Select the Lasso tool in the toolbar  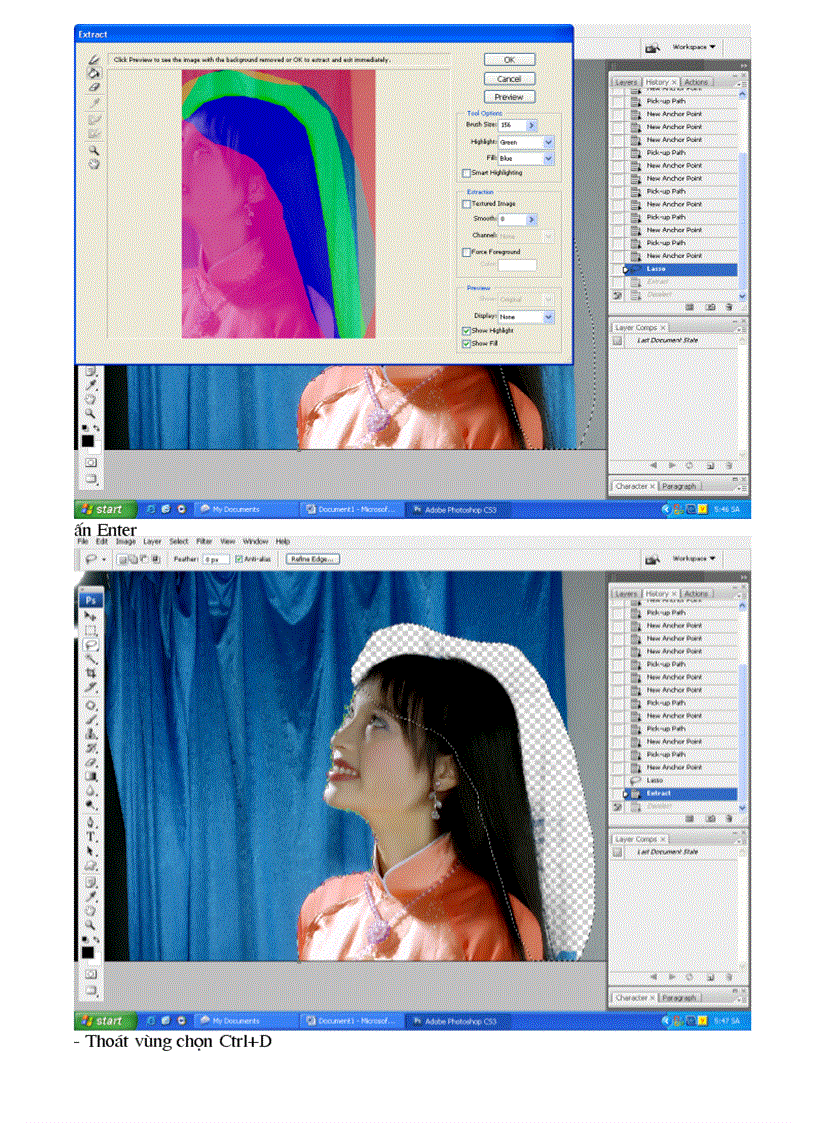coord(91,645)
